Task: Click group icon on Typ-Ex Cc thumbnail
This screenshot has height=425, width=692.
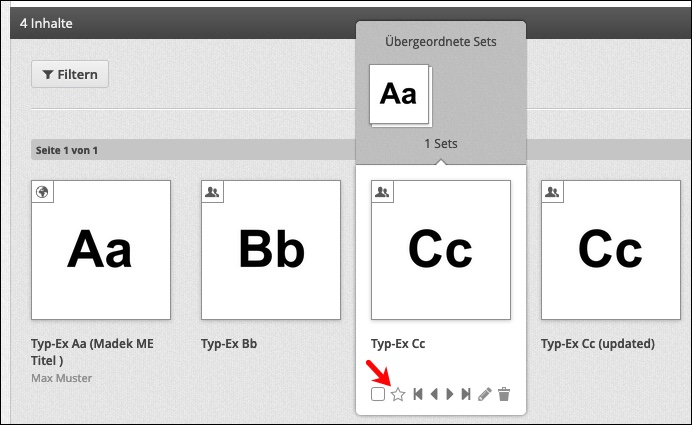Action: (382, 191)
